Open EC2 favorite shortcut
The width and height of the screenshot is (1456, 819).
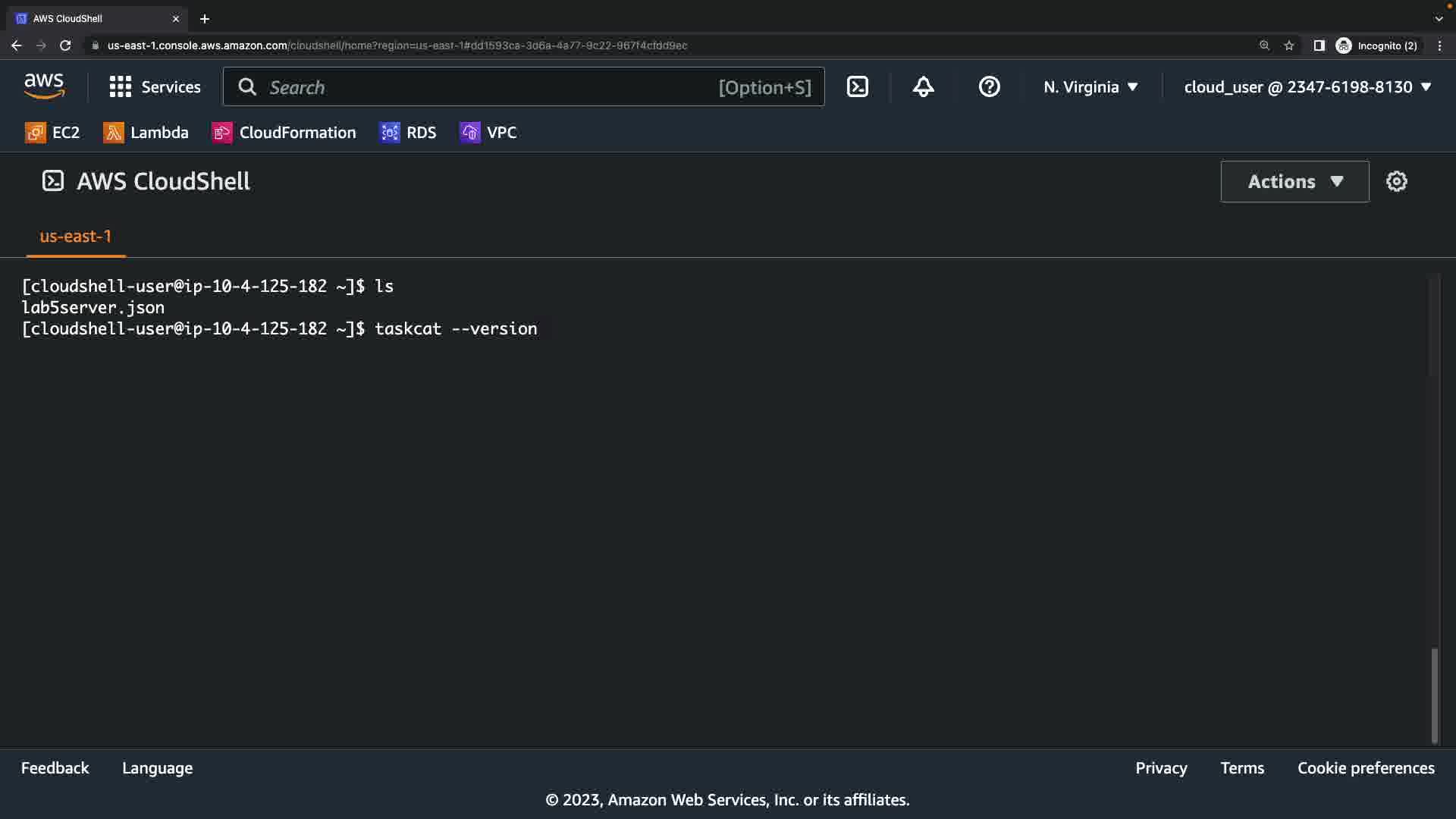52,133
